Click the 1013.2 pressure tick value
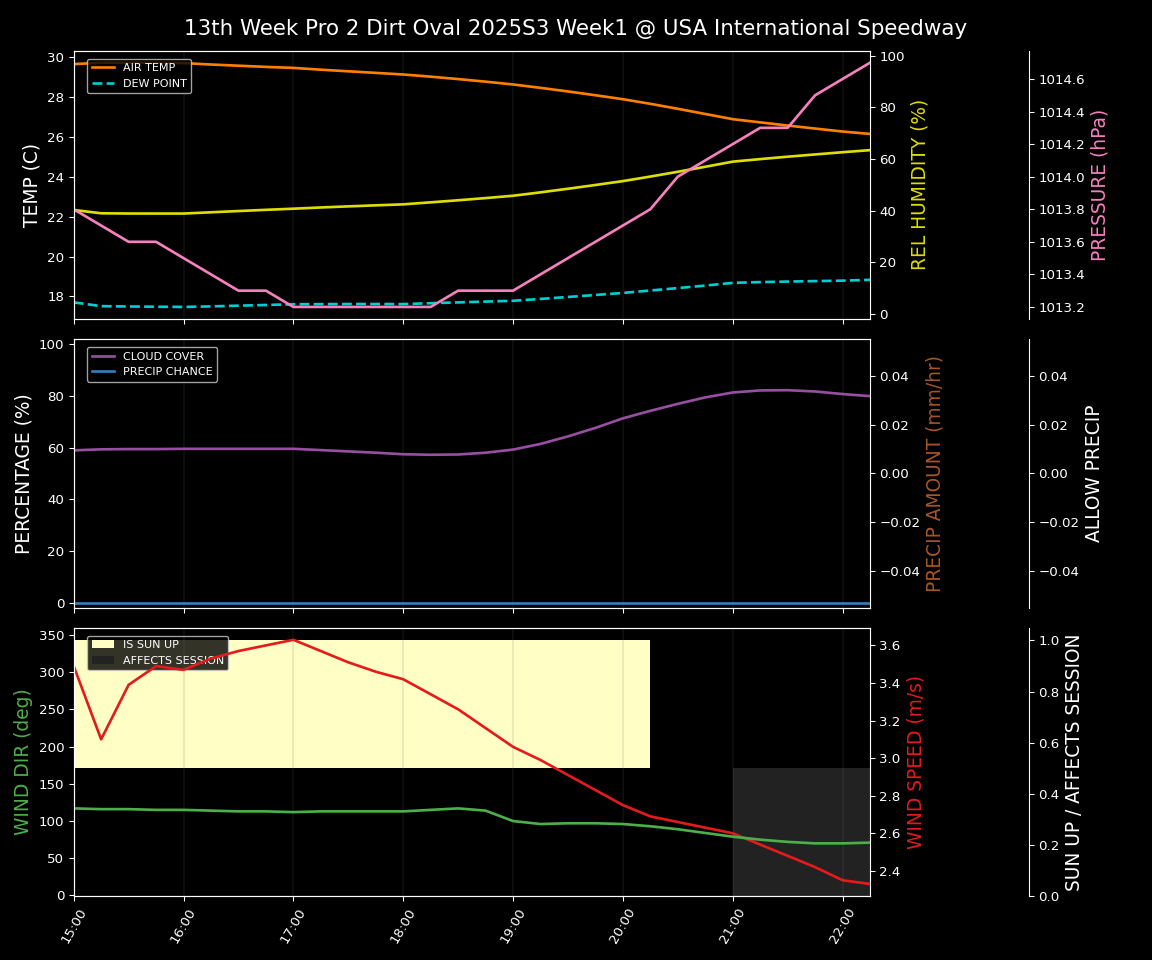 click(x=1062, y=308)
